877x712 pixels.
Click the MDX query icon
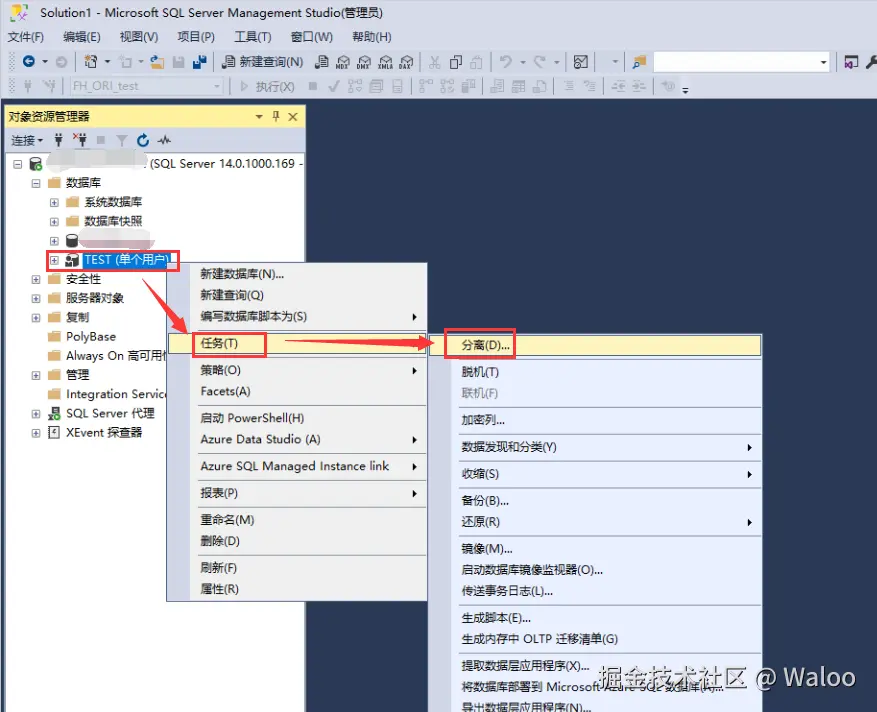click(x=343, y=62)
